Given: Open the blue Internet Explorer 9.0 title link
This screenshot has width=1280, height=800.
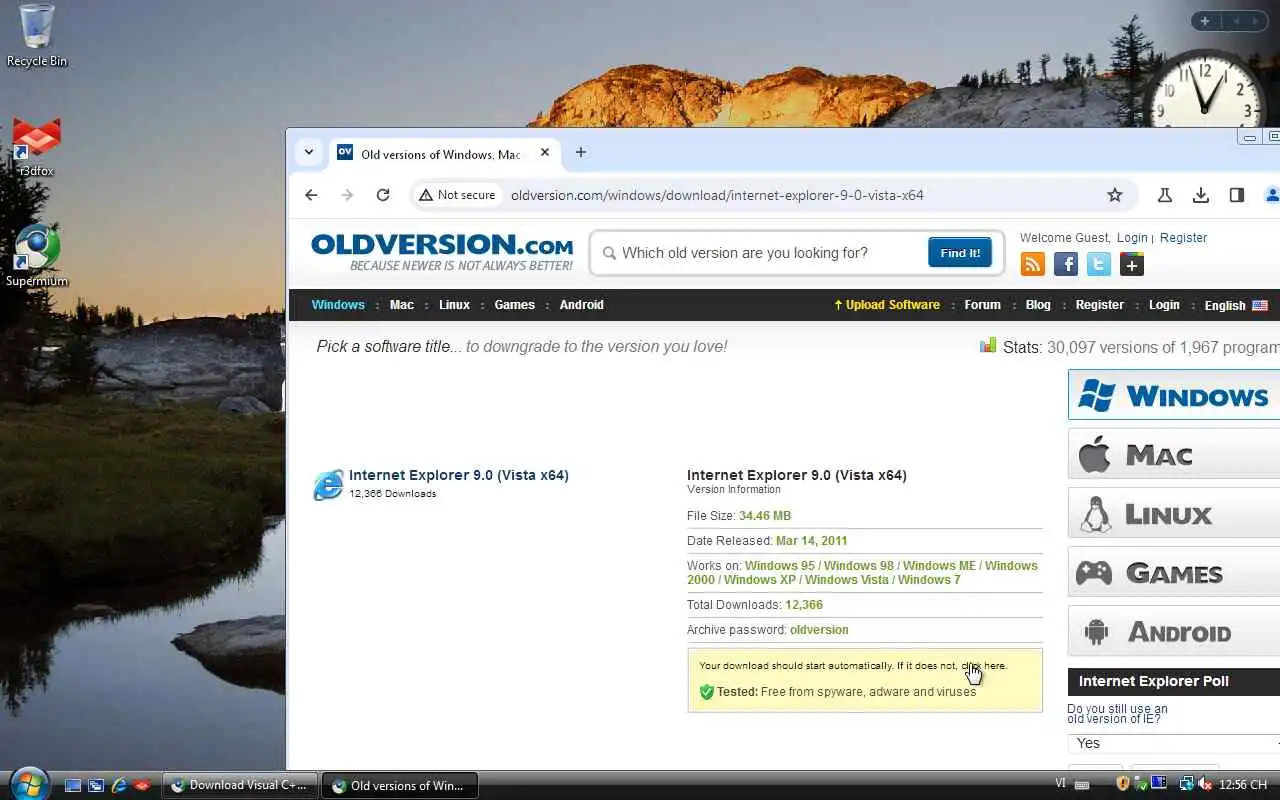Looking at the screenshot, I should click(459, 476).
